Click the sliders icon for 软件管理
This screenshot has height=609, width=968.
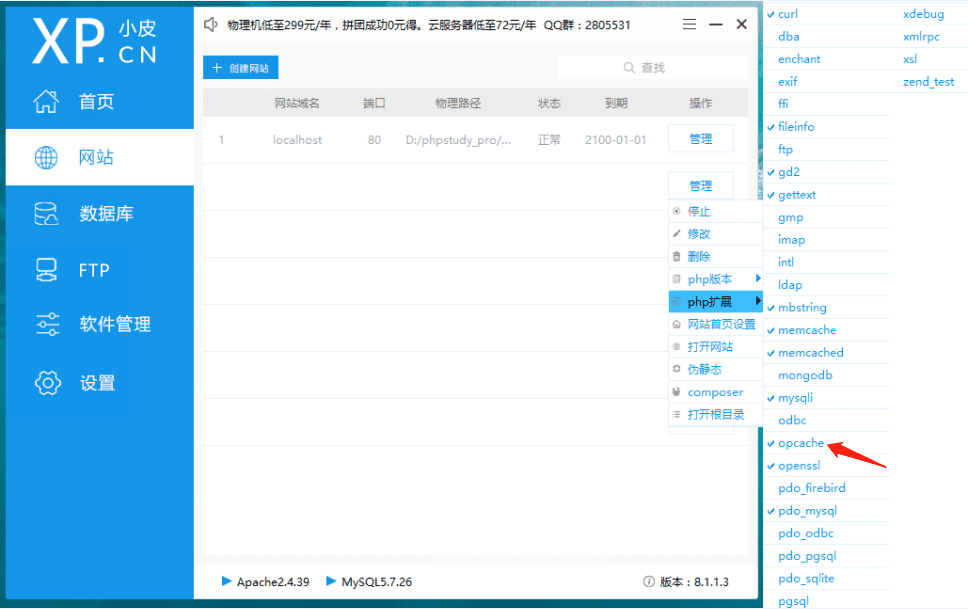click(x=46, y=325)
